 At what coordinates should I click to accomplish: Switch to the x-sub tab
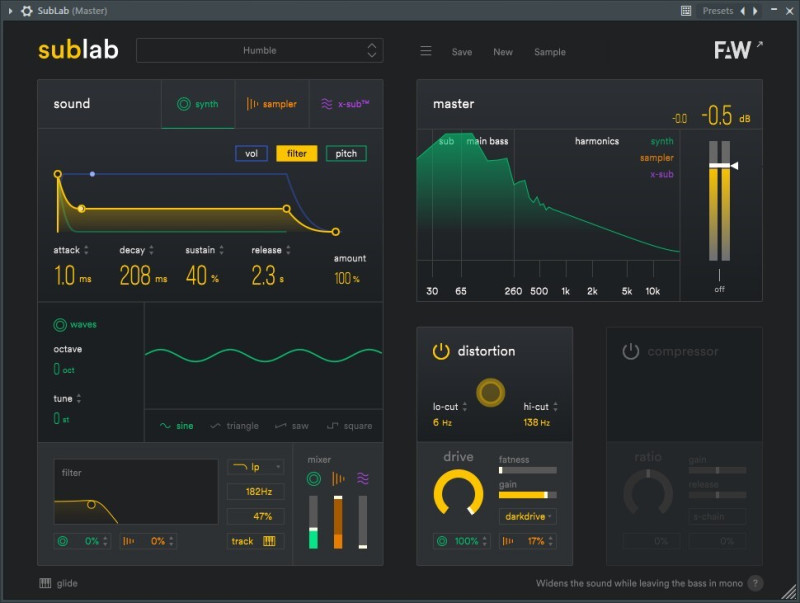[345, 104]
